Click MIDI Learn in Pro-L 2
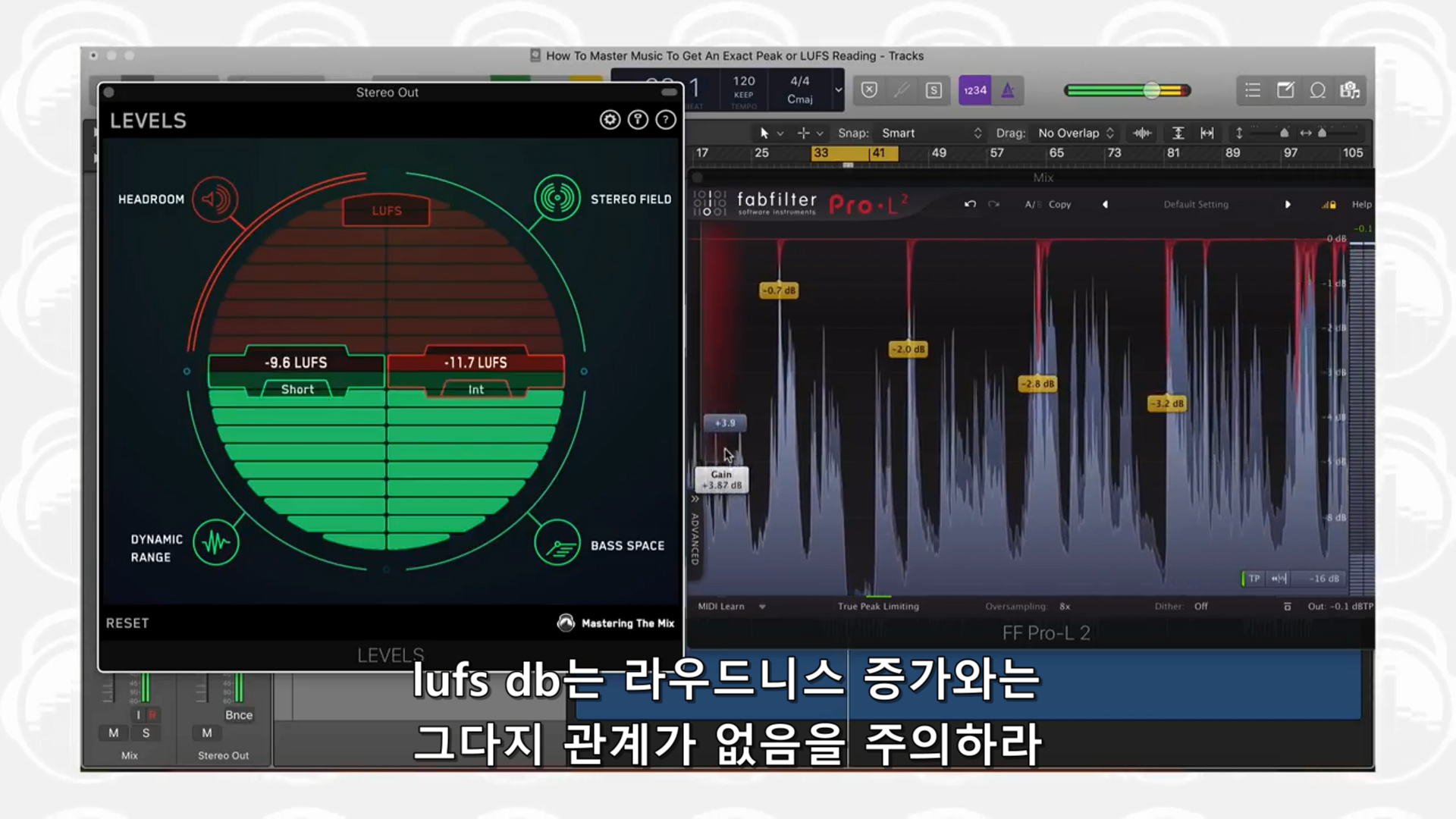Viewport: 1456px width, 819px height. [721, 606]
